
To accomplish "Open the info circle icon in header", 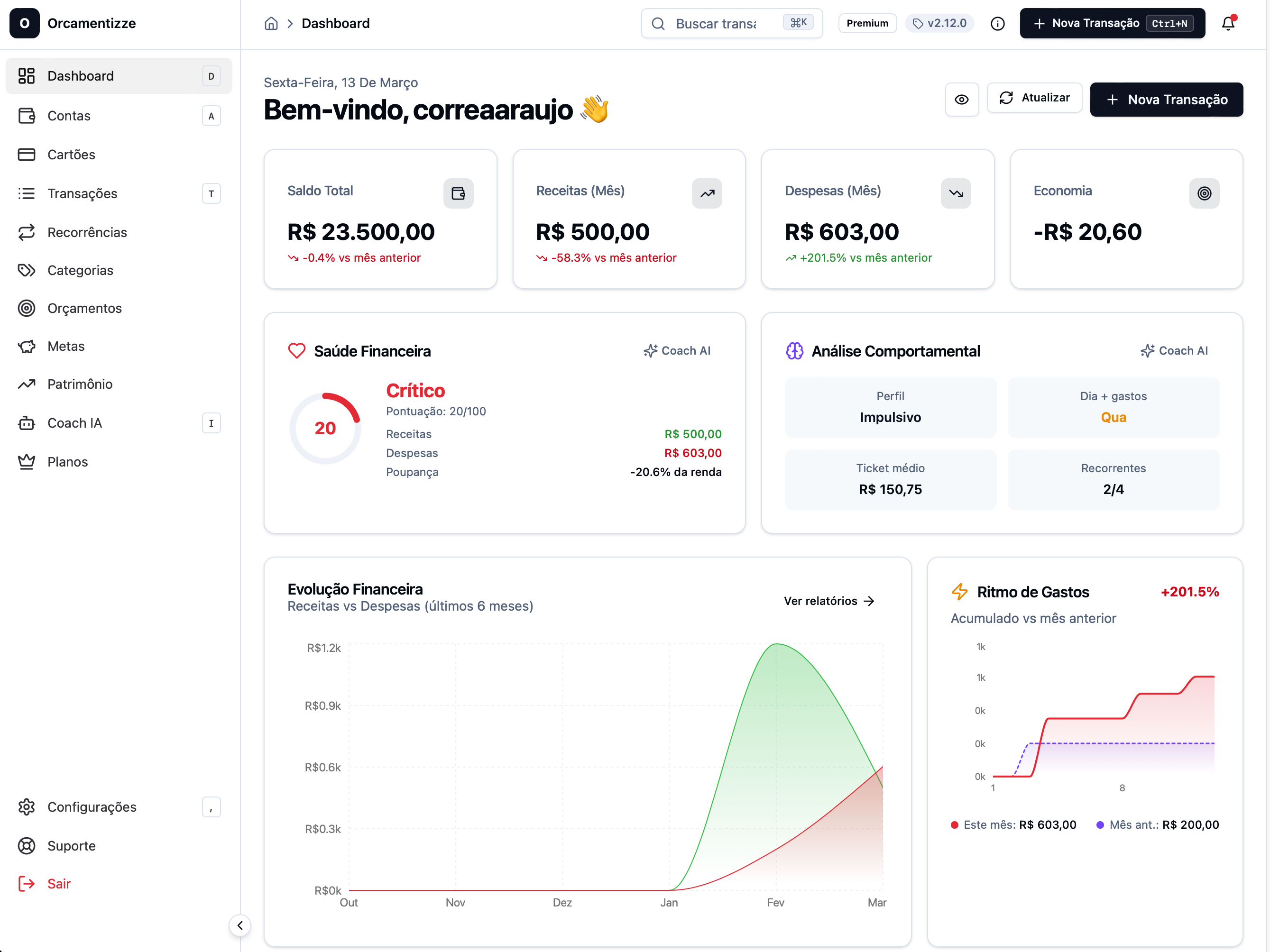I will click(997, 24).
